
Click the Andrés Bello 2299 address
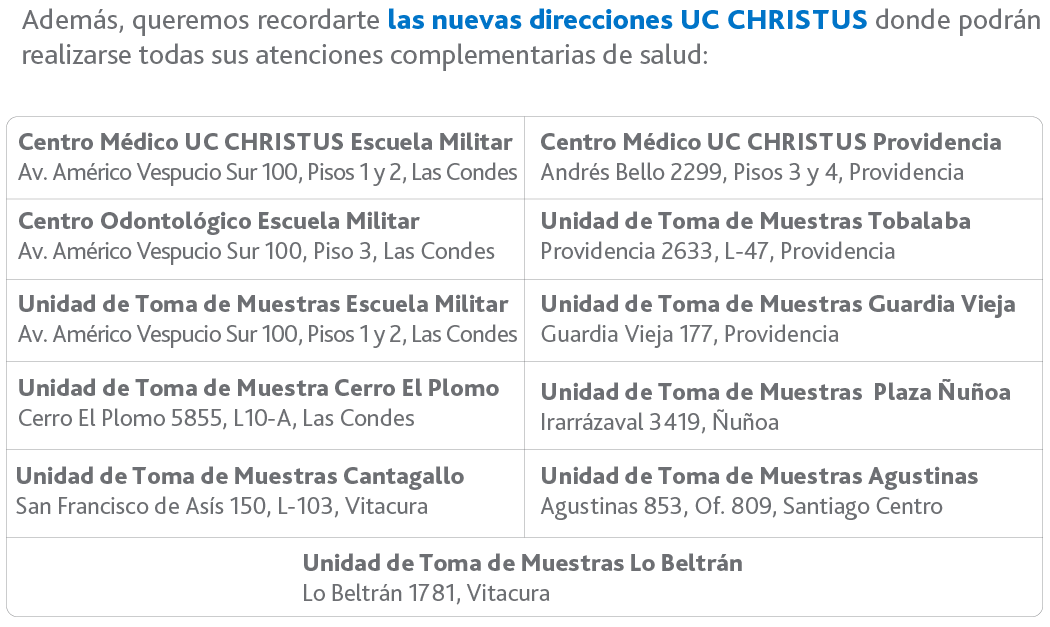tap(752, 172)
